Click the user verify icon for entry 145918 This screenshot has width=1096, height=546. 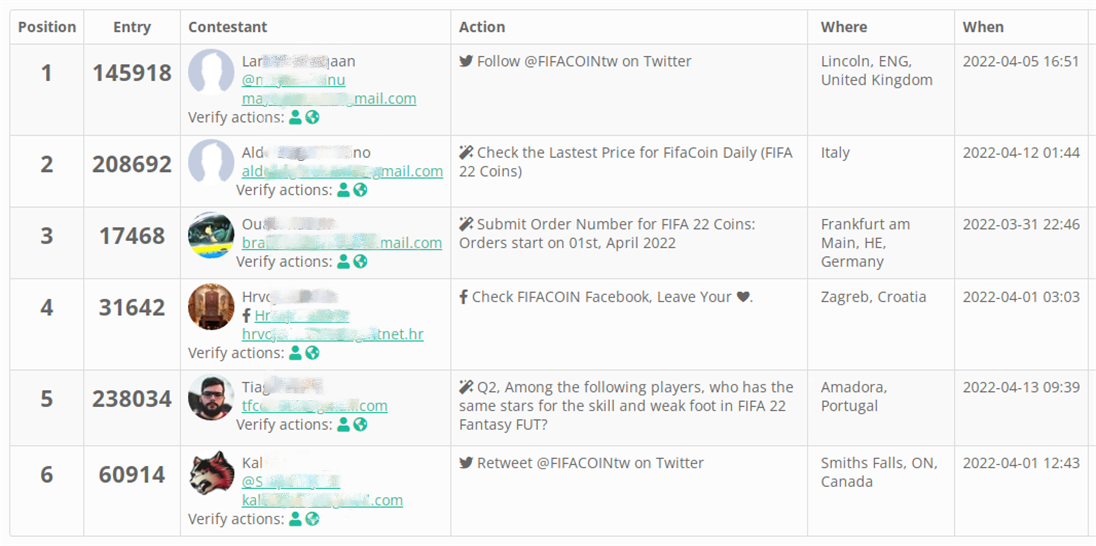coord(295,118)
